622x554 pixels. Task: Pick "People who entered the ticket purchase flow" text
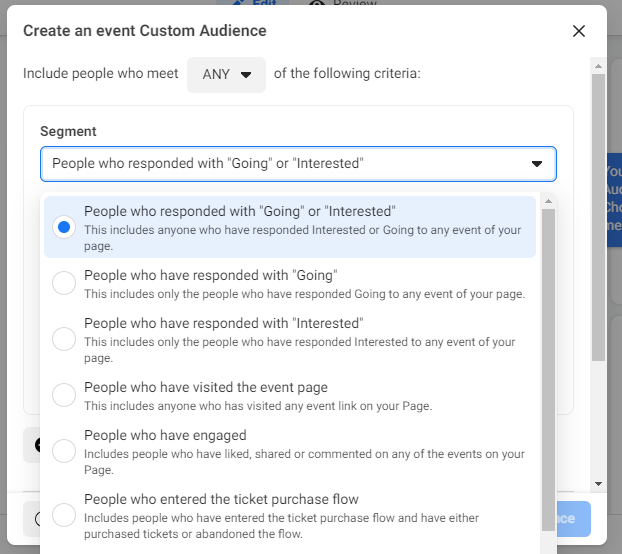[221, 499]
